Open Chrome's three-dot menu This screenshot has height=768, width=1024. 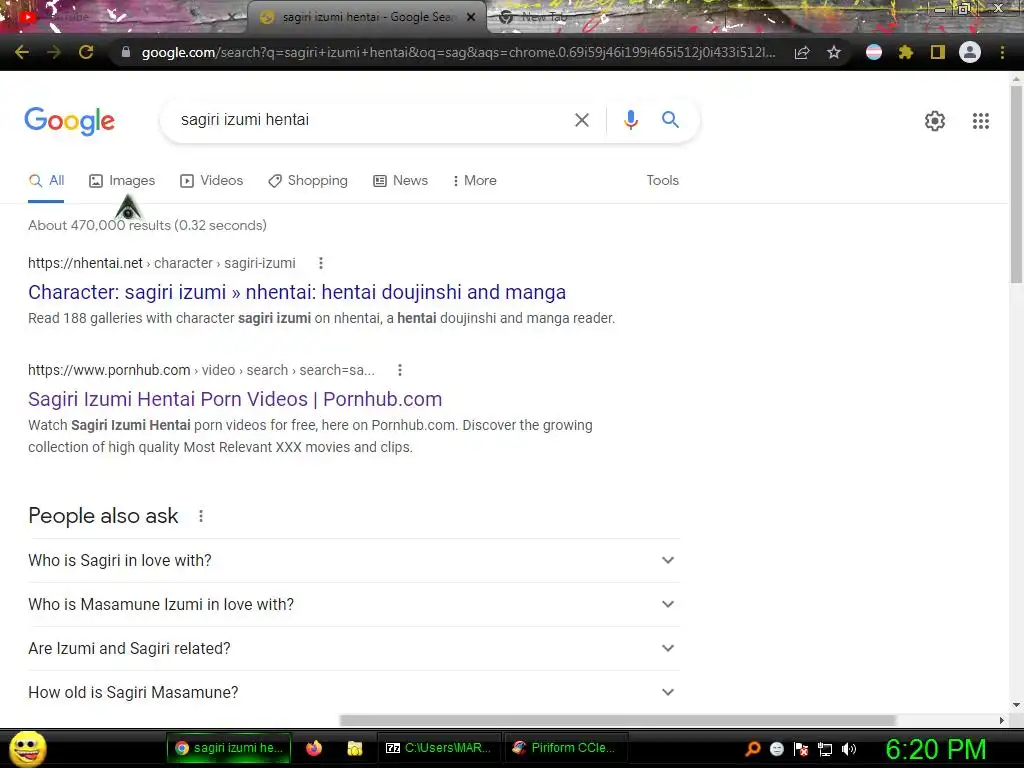1002,52
